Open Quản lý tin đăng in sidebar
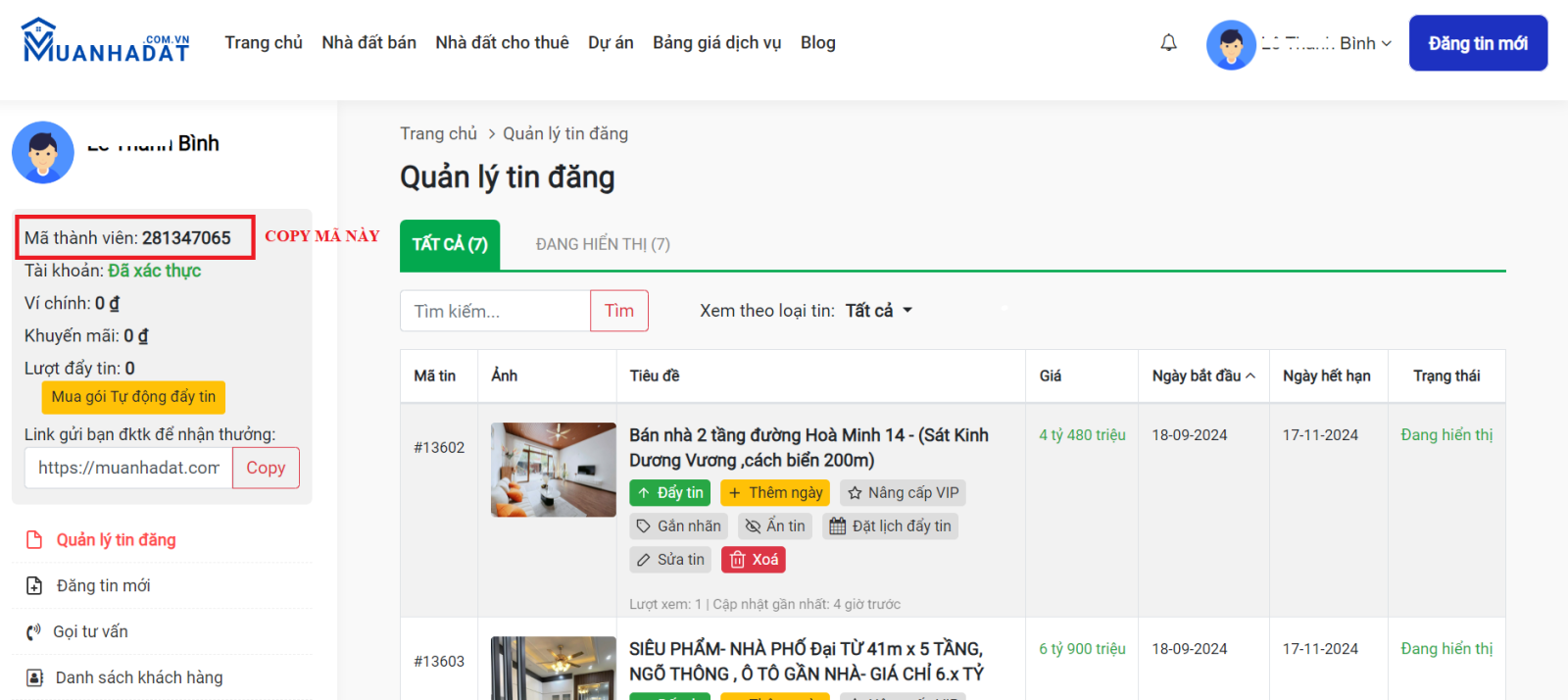Image resolution: width=1568 pixels, height=700 pixels. pyautogui.click(x=116, y=540)
